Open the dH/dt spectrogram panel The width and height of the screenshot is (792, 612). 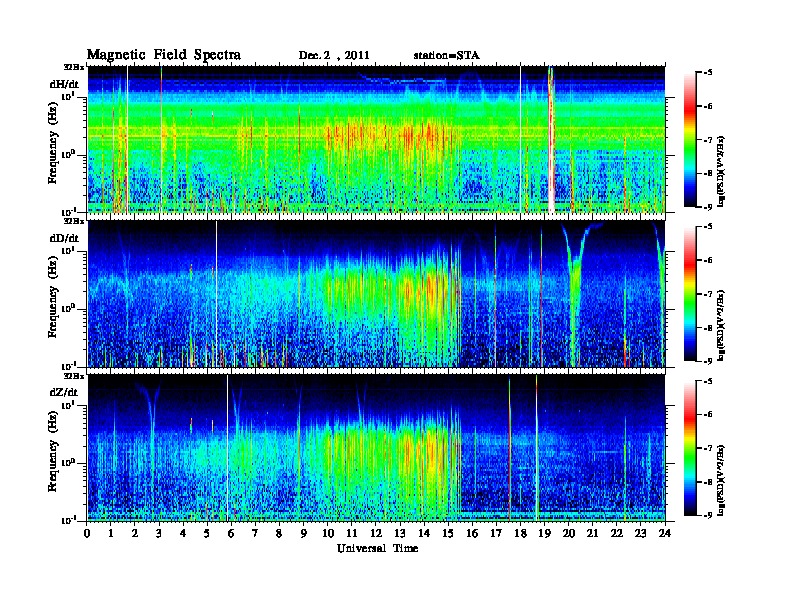(376, 139)
